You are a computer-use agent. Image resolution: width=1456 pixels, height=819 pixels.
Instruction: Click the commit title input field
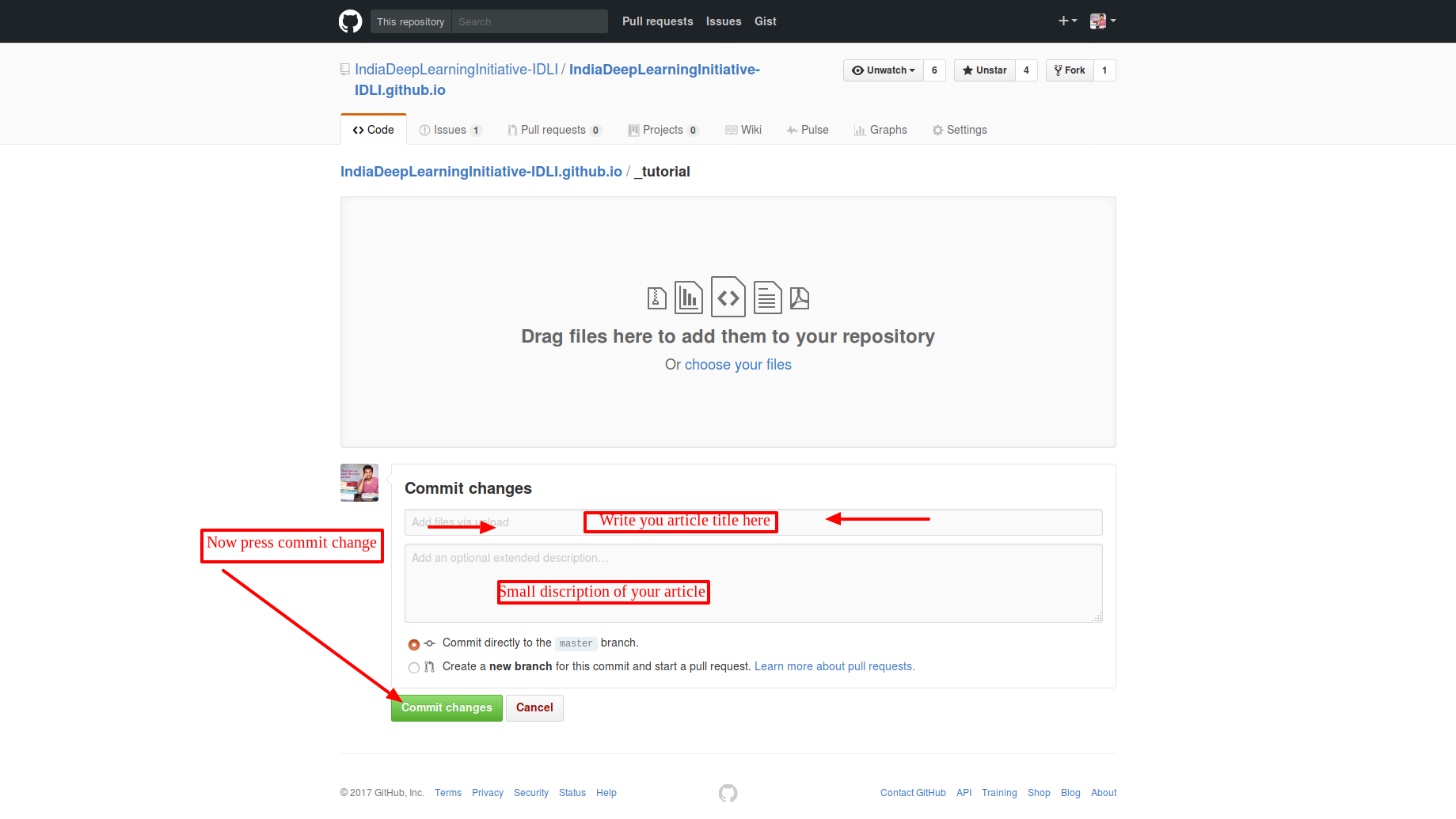754,522
